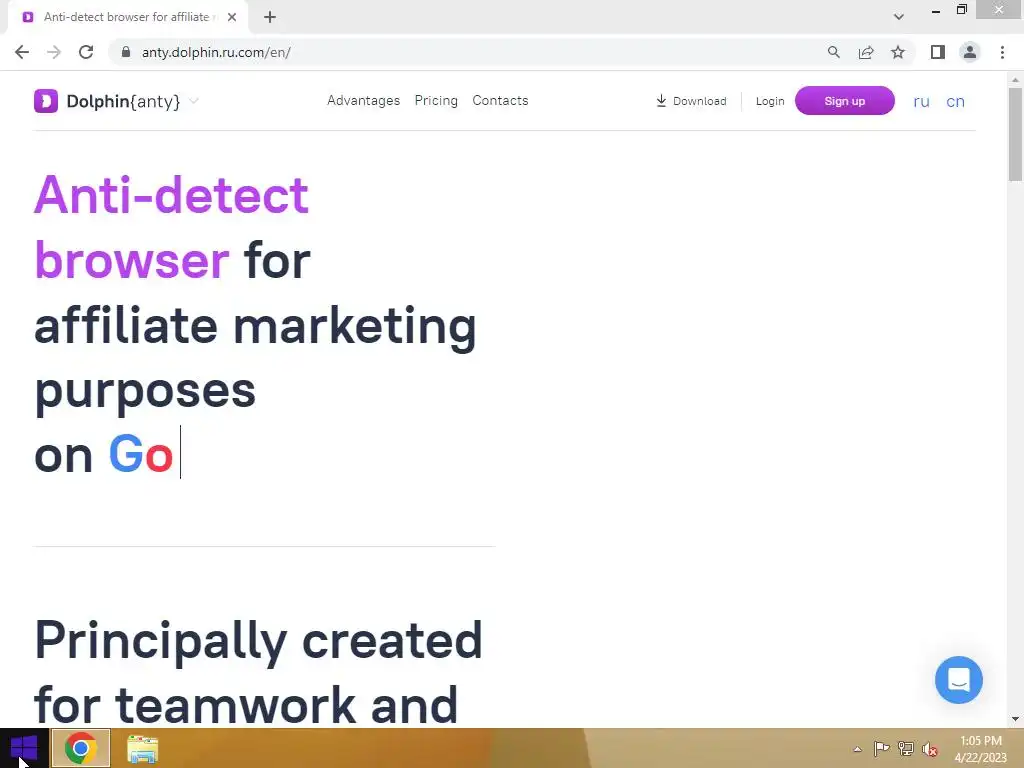Click the scrollbar down arrow
The image size is (1024, 768).
[1015, 719]
